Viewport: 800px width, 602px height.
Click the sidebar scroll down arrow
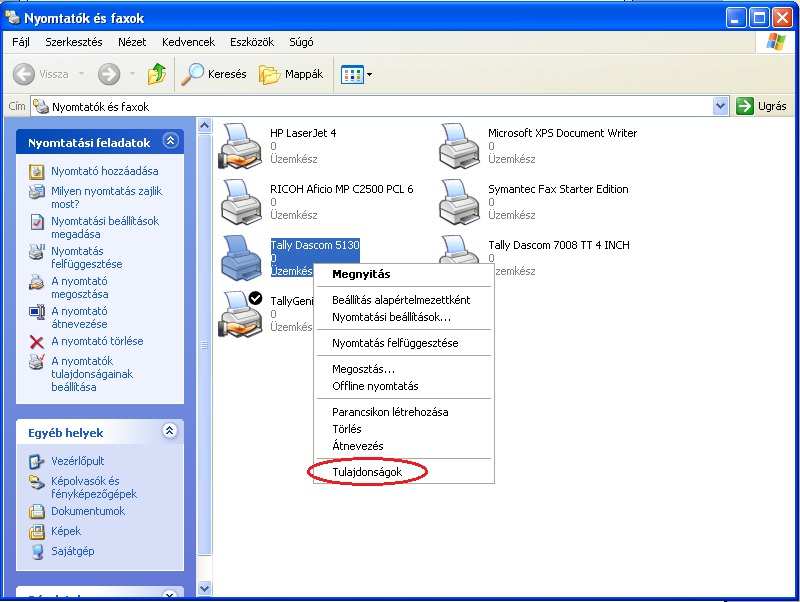click(205, 589)
